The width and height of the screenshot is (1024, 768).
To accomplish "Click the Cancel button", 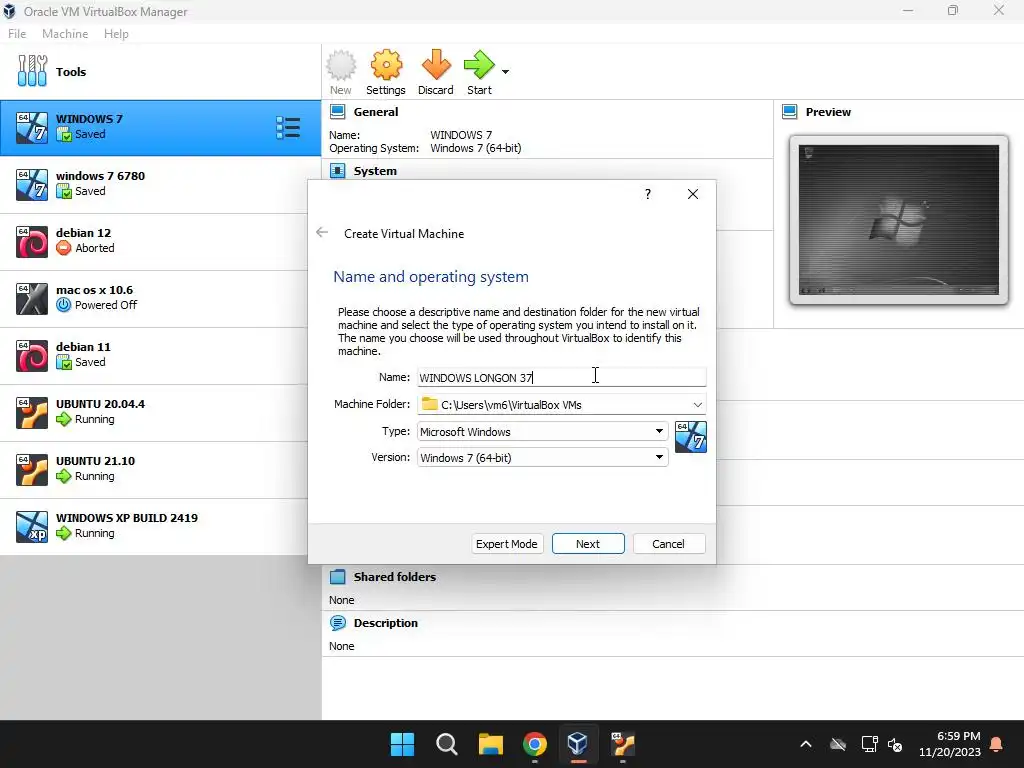I will [668, 544].
